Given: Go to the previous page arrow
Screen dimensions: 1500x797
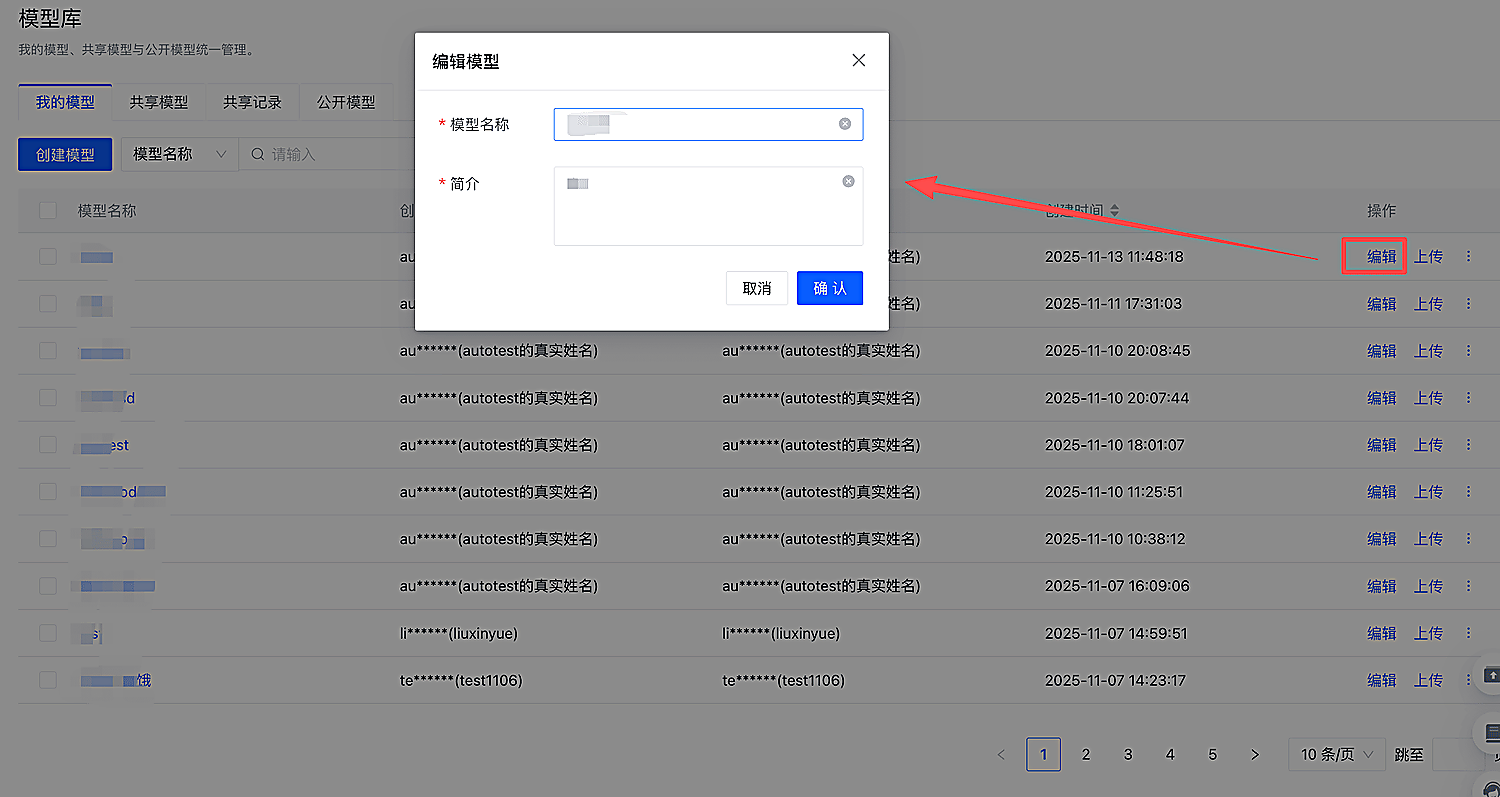Looking at the screenshot, I should point(1001,754).
